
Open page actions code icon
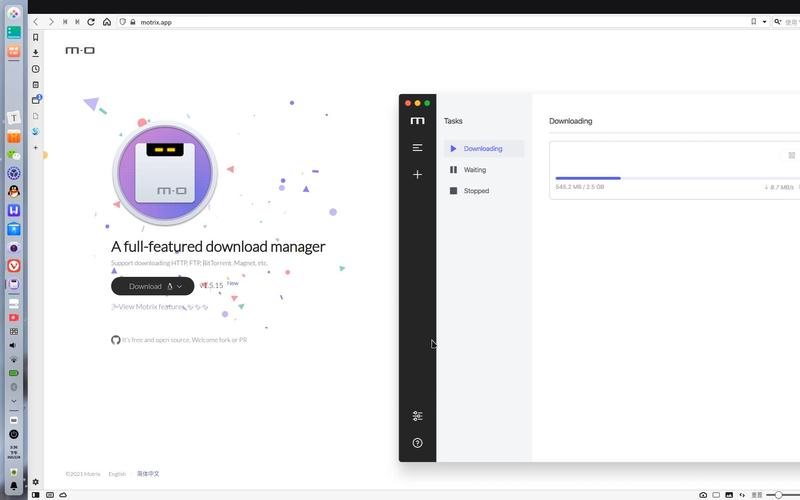(742, 495)
